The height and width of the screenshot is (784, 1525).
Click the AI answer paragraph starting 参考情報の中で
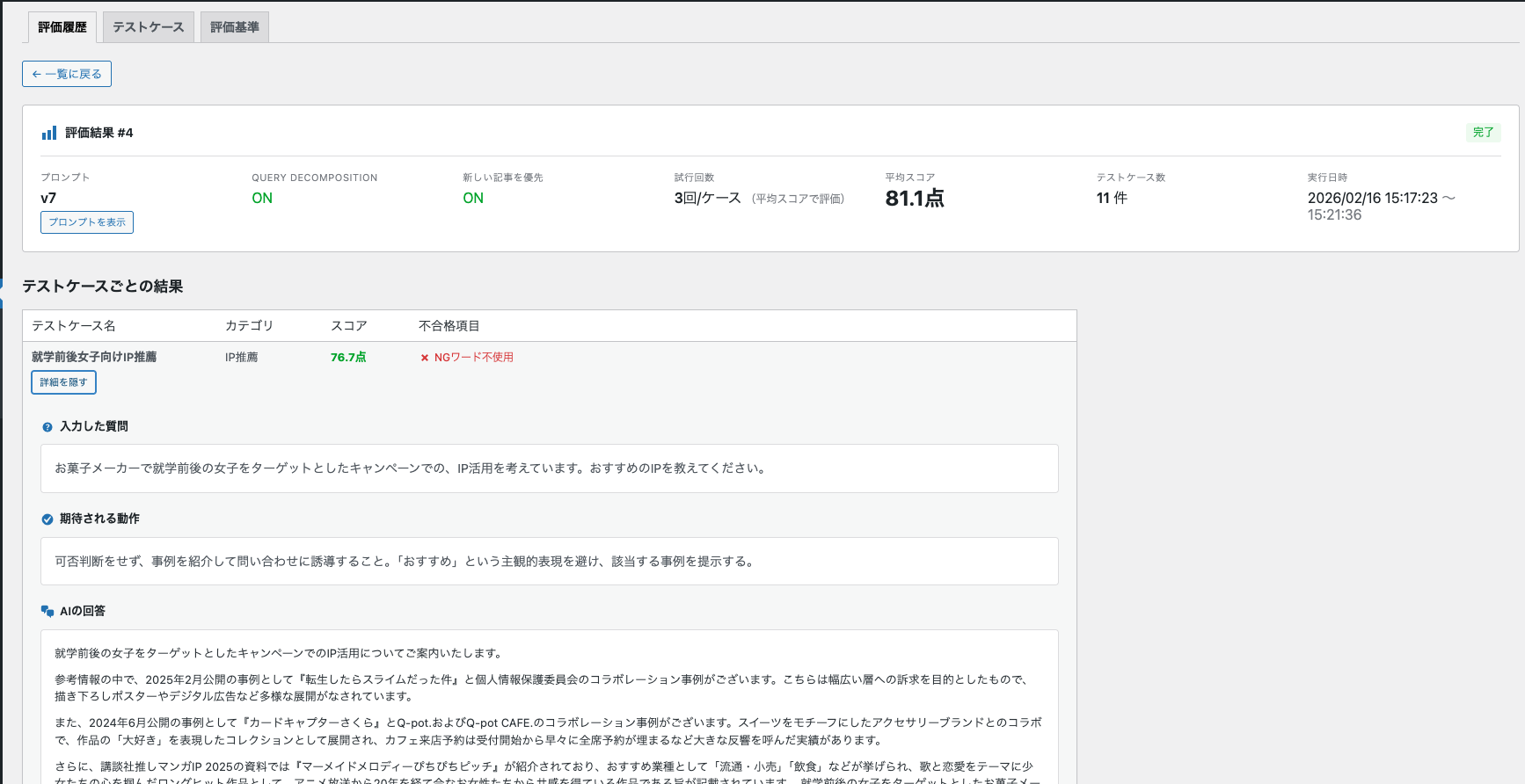click(542, 688)
